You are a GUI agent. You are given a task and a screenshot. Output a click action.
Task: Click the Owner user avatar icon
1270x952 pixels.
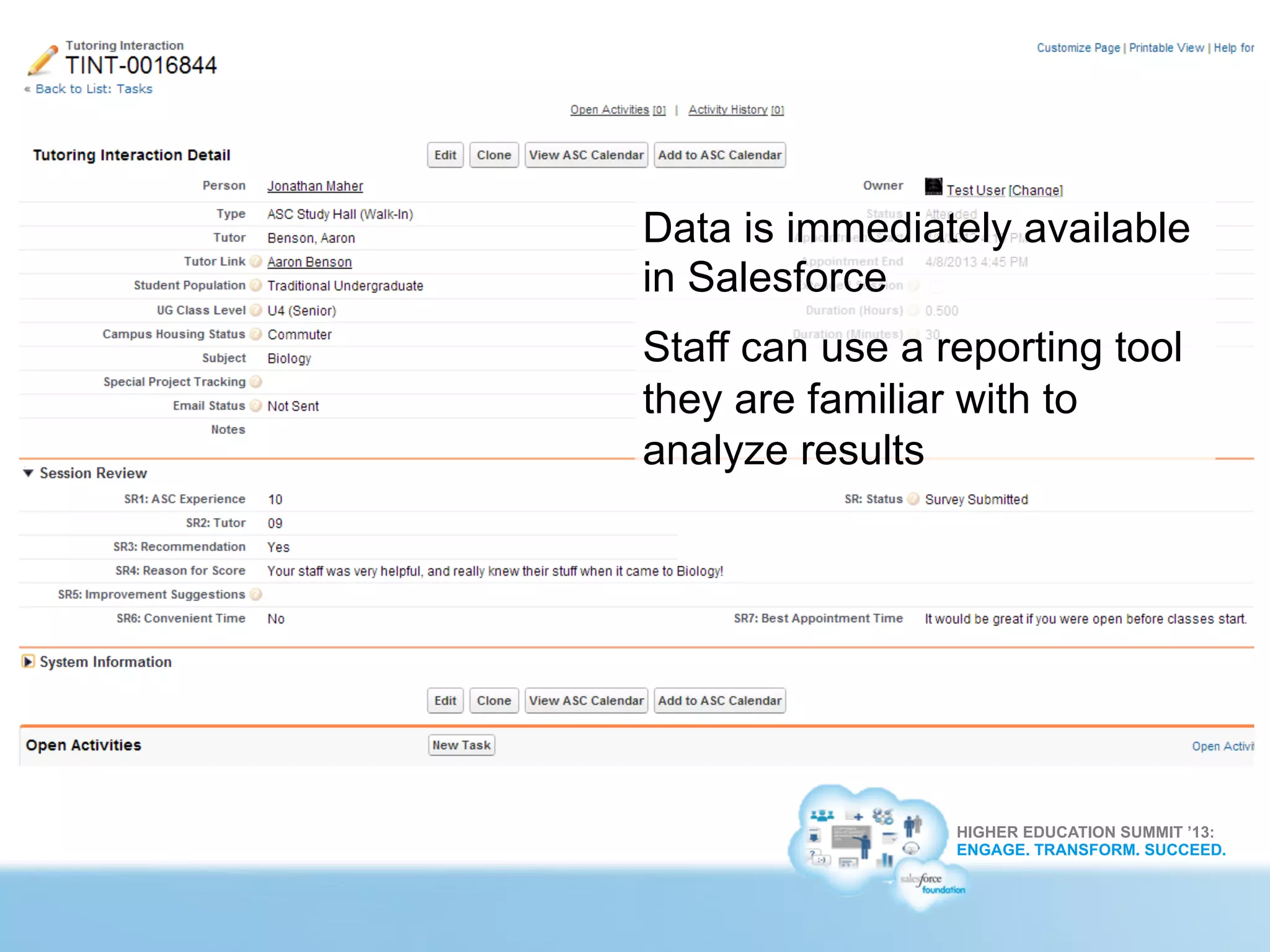pyautogui.click(x=933, y=187)
